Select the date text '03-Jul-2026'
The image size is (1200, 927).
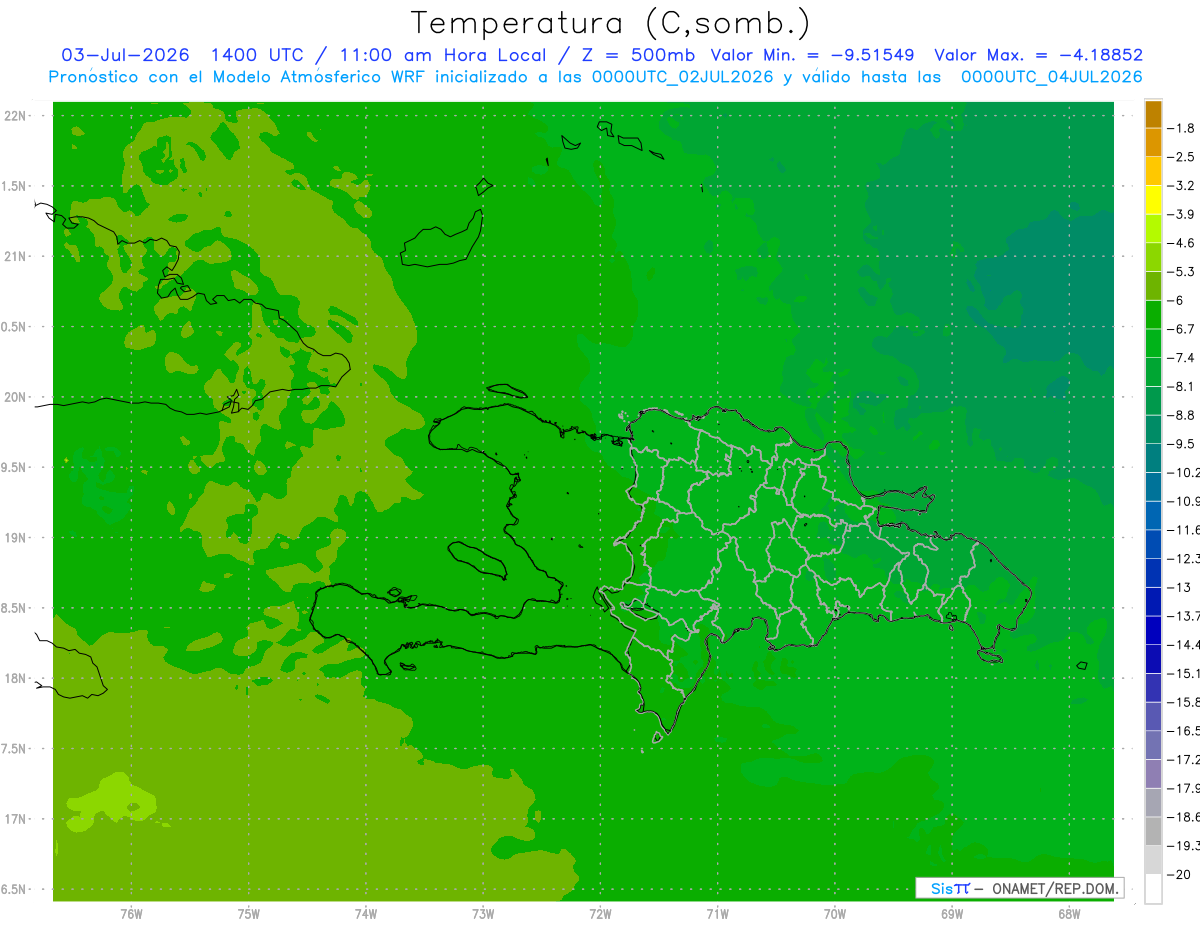125,55
